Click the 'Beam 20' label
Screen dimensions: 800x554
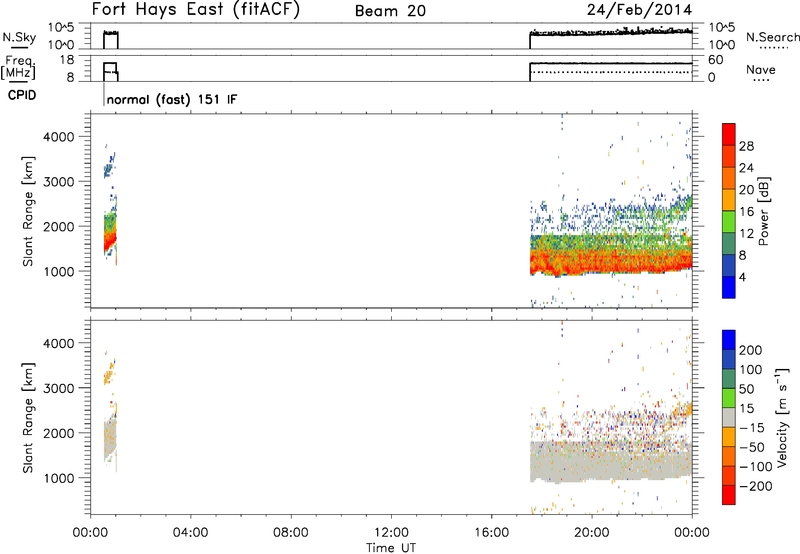pos(390,11)
